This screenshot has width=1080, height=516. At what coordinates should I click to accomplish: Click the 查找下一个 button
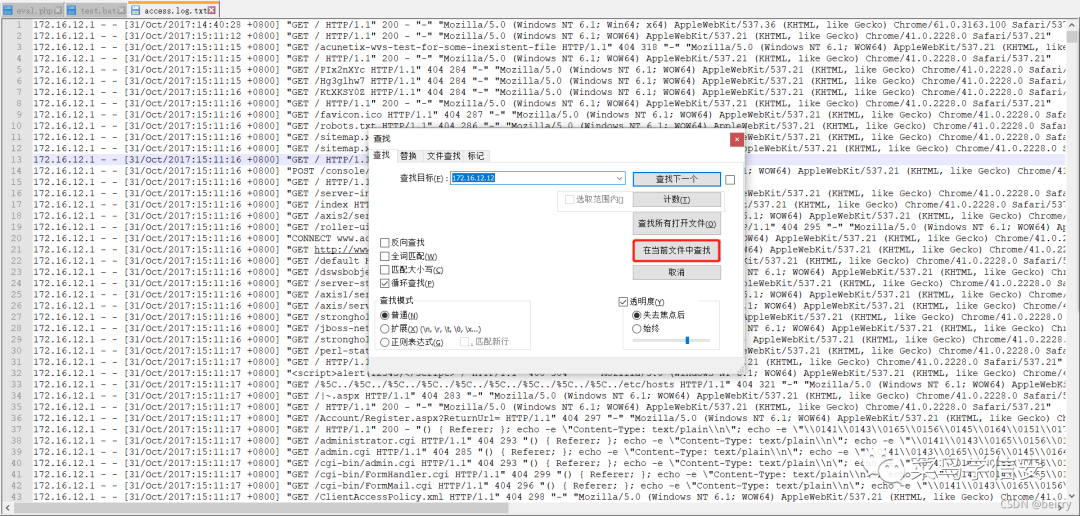[676, 178]
